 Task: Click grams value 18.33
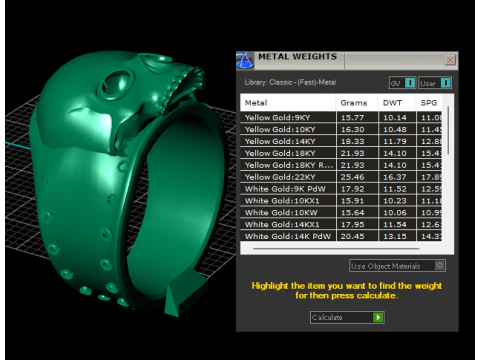352,141
